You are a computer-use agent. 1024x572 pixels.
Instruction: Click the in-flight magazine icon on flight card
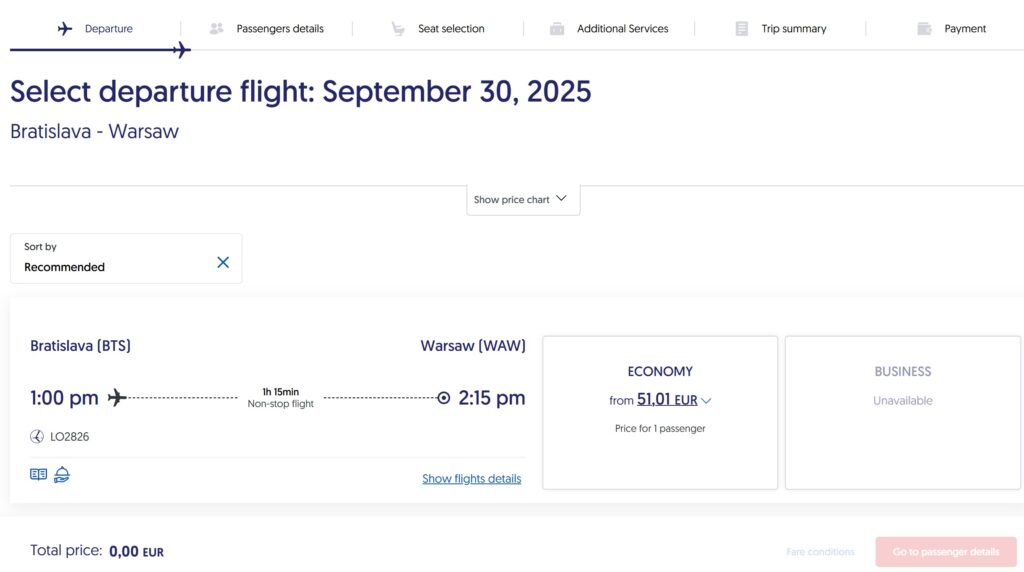(39, 475)
